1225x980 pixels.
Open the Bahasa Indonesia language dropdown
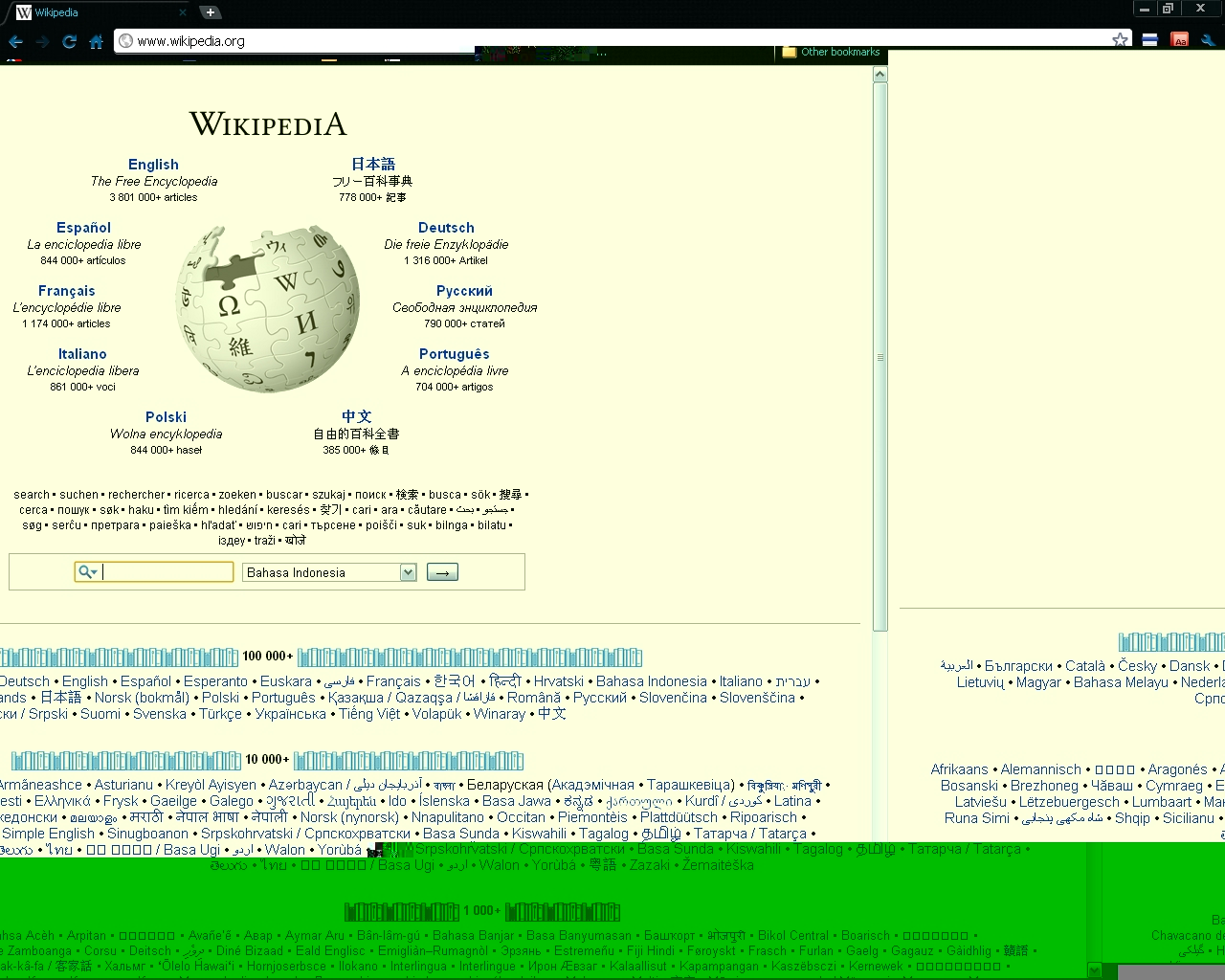click(x=329, y=572)
